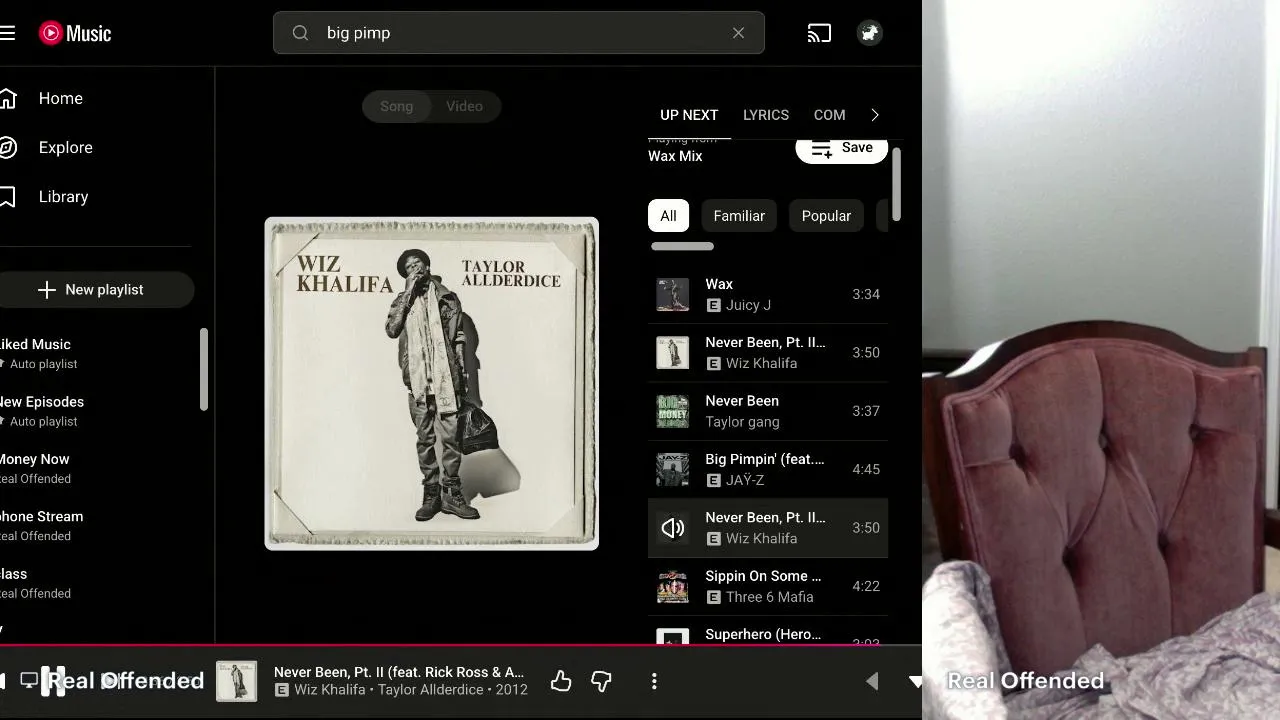Pause playback in player bar

pyautogui.click(x=55, y=681)
